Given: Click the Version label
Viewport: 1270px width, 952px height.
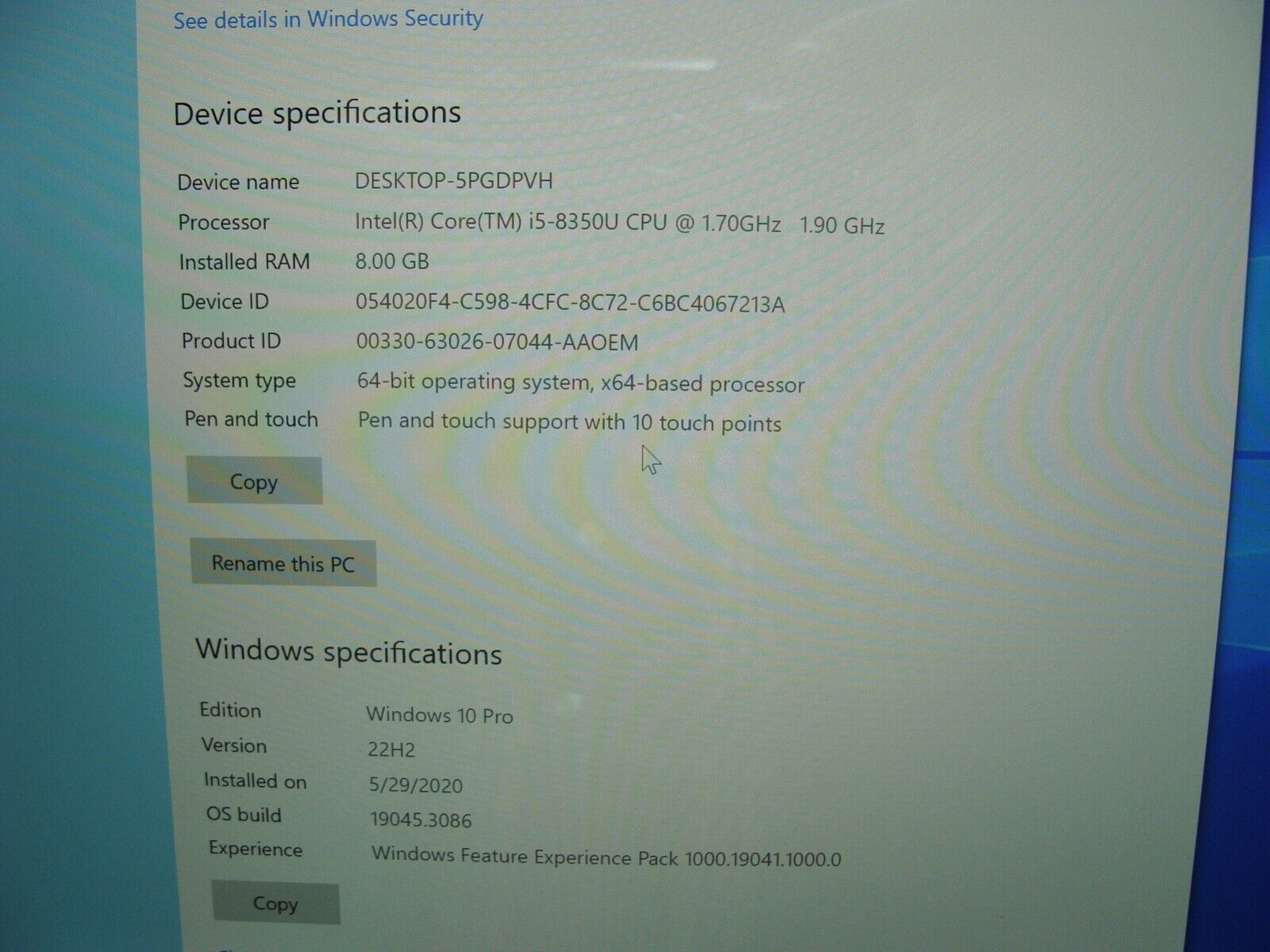Looking at the screenshot, I should pos(234,746).
